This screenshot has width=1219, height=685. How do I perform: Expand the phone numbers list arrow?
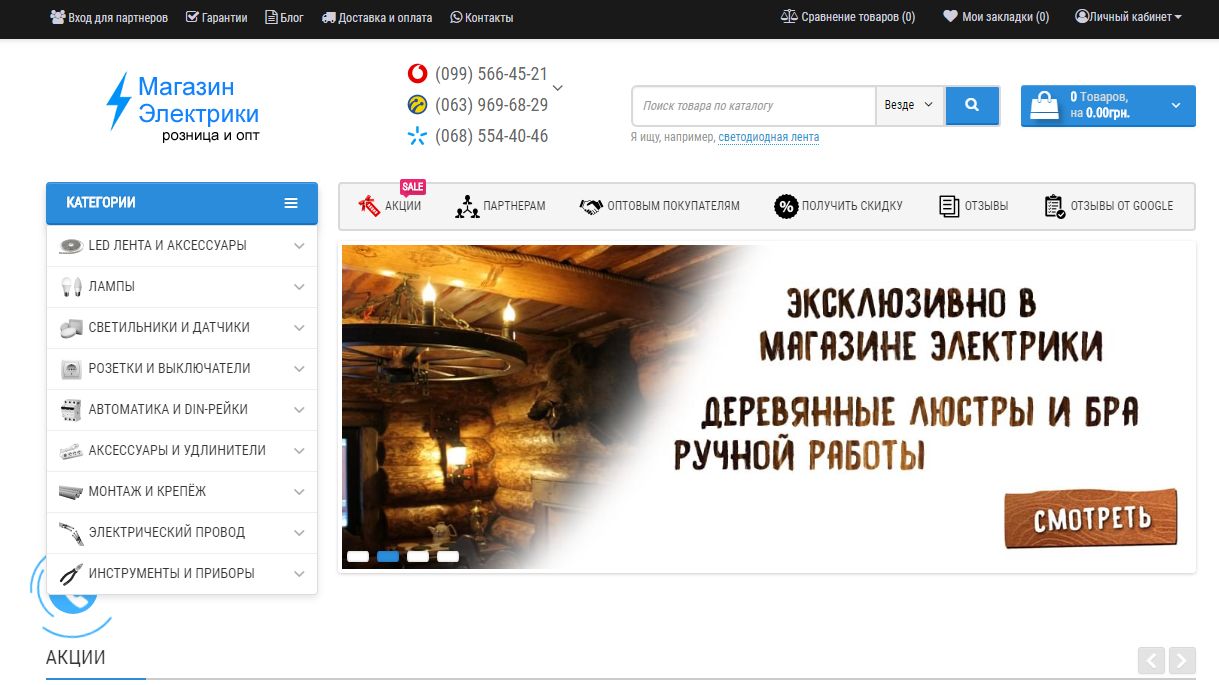coord(558,88)
